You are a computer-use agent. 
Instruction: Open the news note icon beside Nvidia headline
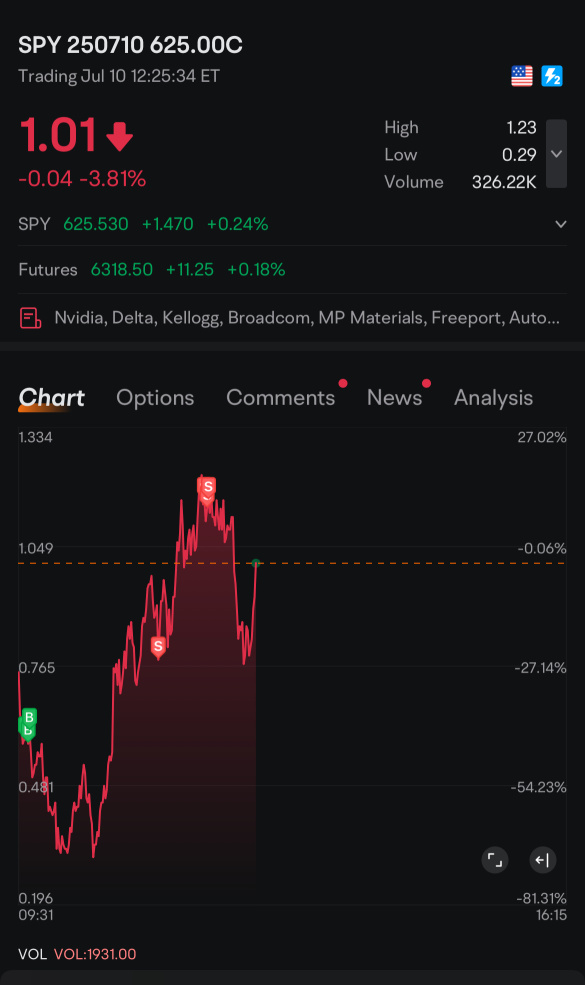click(30, 318)
